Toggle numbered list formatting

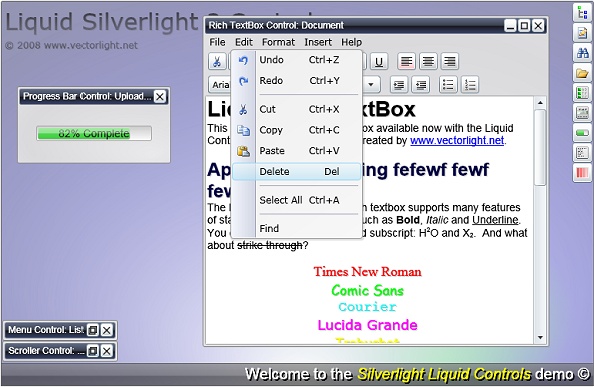(470, 84)
